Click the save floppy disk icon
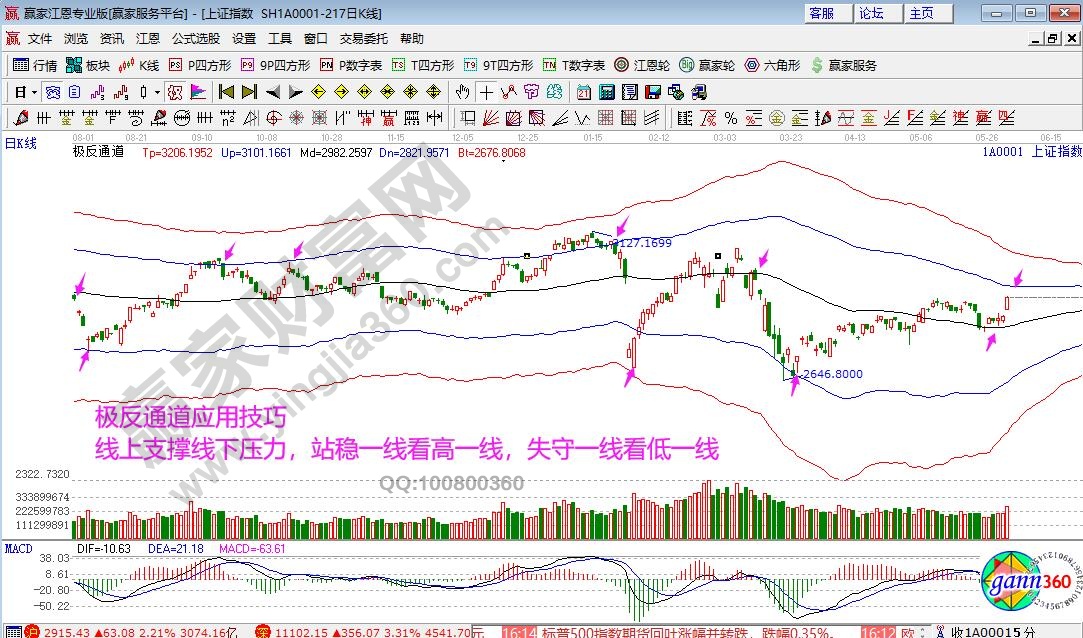 click(x=653, y=92)
